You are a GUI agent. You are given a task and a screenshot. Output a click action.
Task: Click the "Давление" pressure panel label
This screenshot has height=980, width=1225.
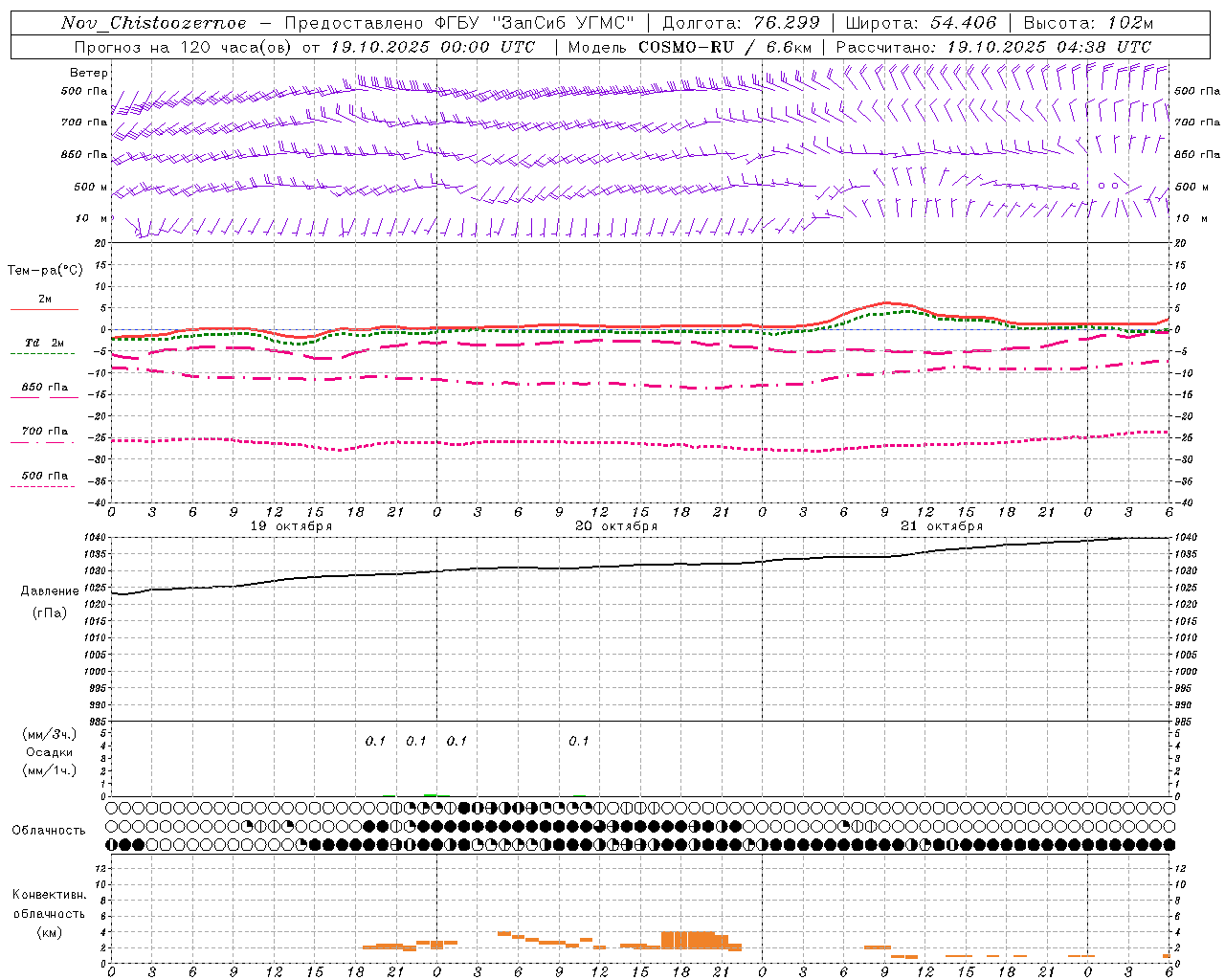50,591
